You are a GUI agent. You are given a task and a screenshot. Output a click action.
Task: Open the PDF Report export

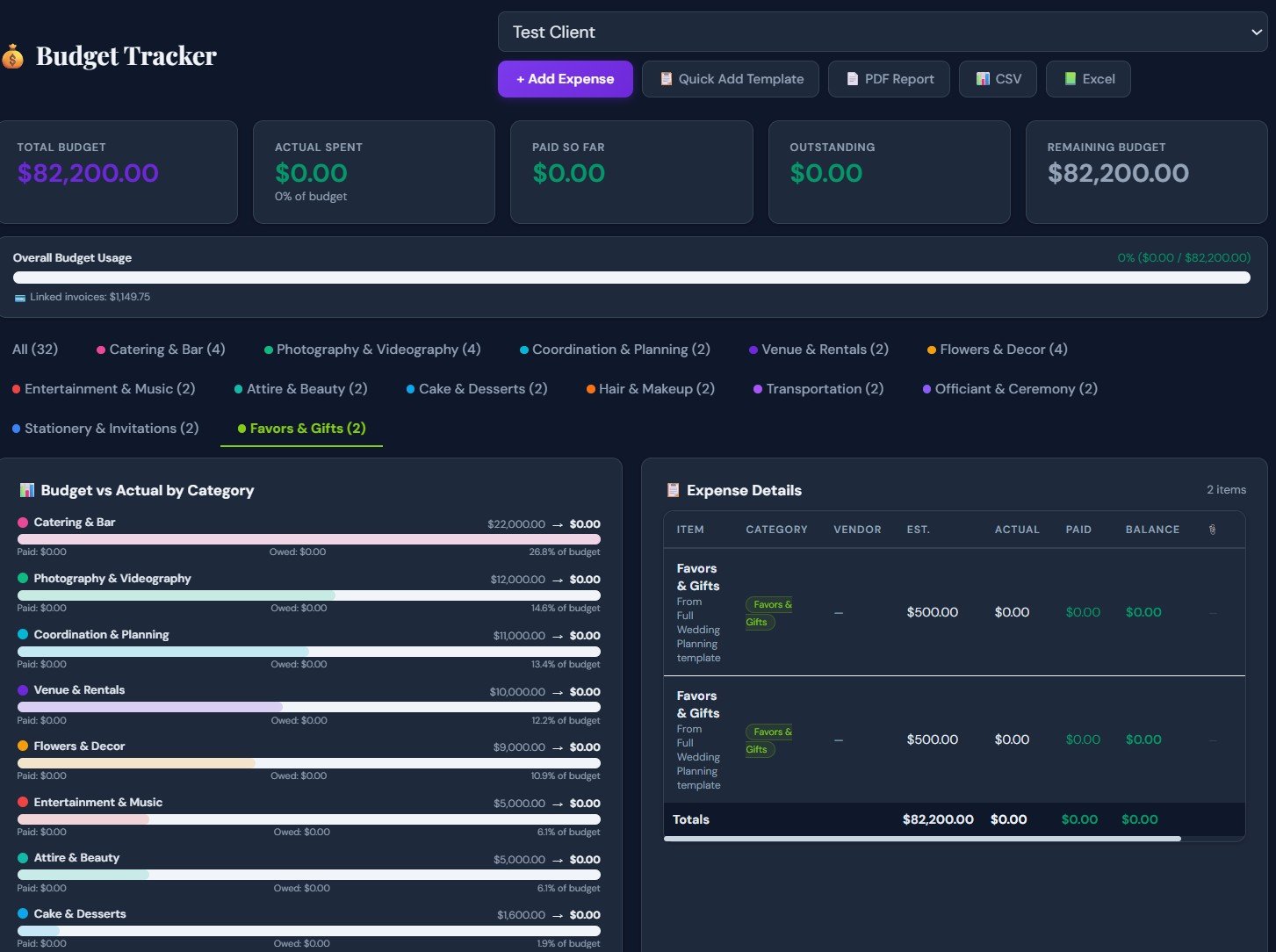coord(888,79)
